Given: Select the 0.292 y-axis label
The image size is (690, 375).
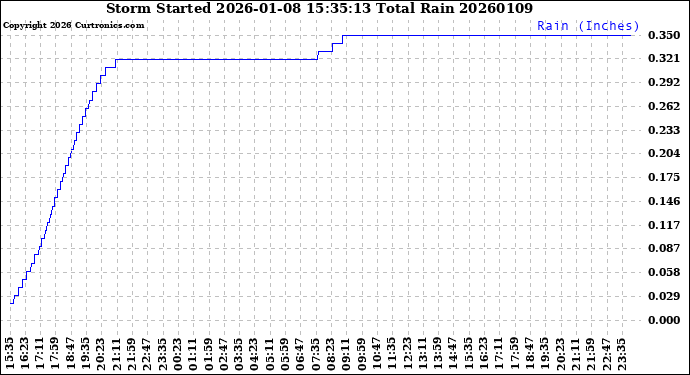Looking at the screenshot, I should point(664,82).
